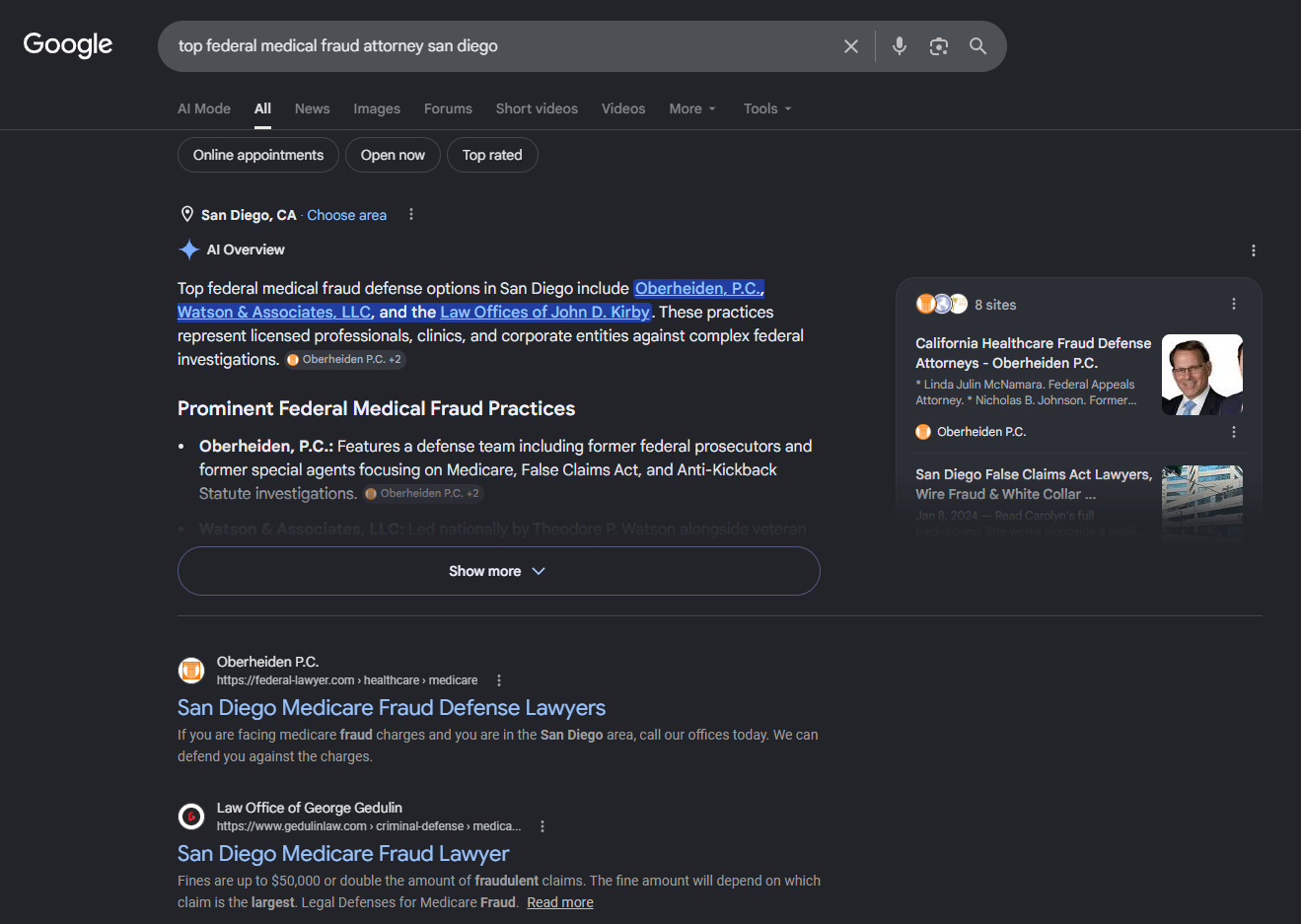Open the Short videos tab
Viewport: 1301px width, 924px height.
[537, 108]
